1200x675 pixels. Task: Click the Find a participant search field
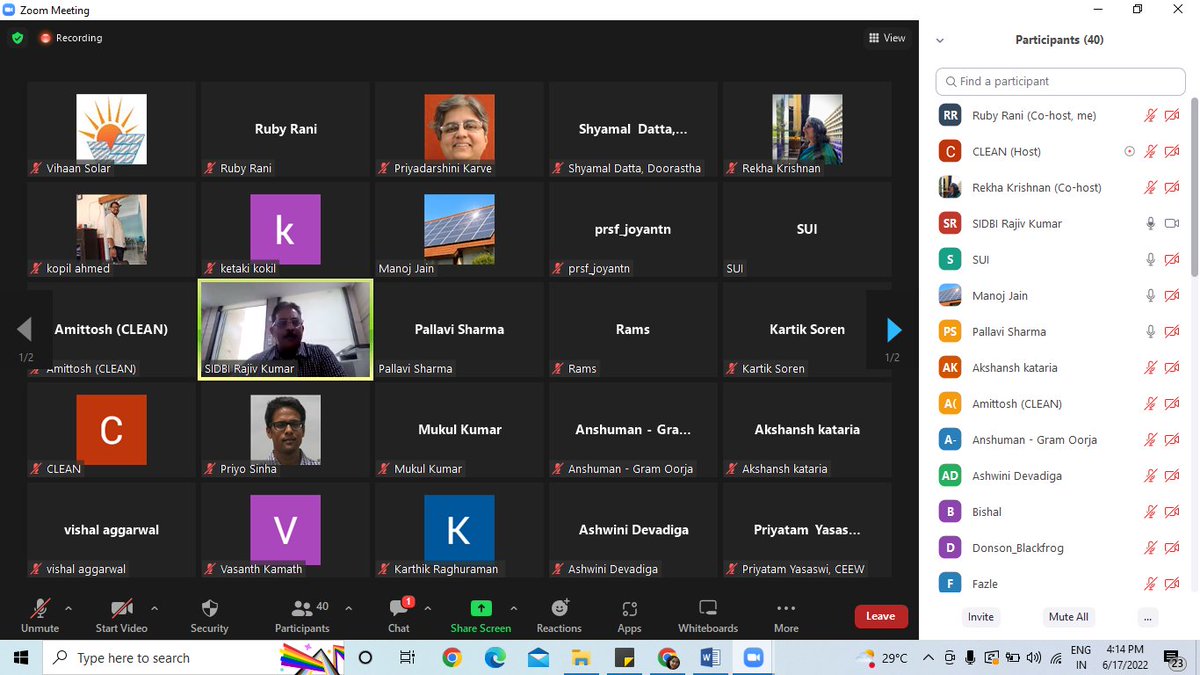(1060, 81)
